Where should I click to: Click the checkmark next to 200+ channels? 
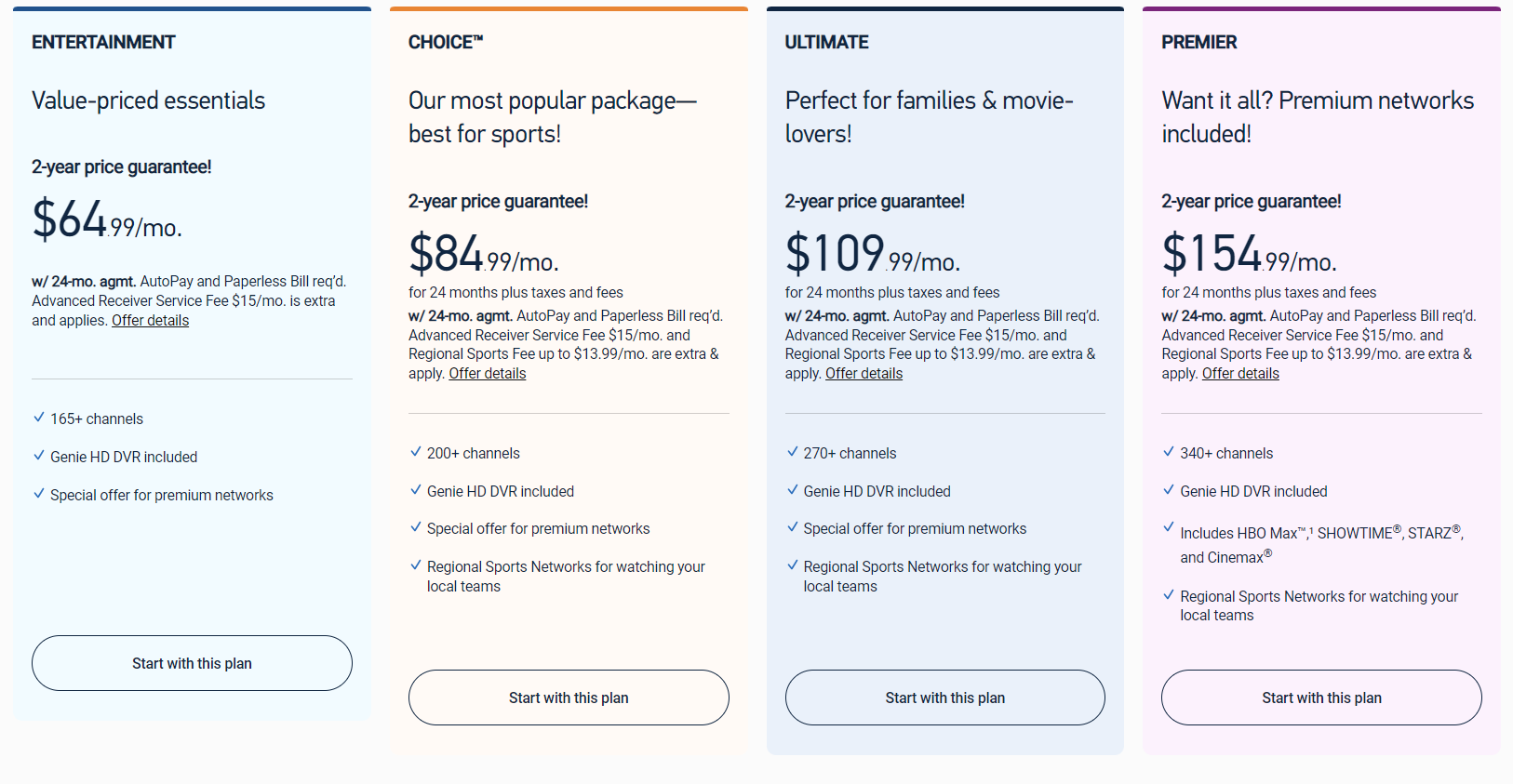pyautogui.click(x=416, y=452)
